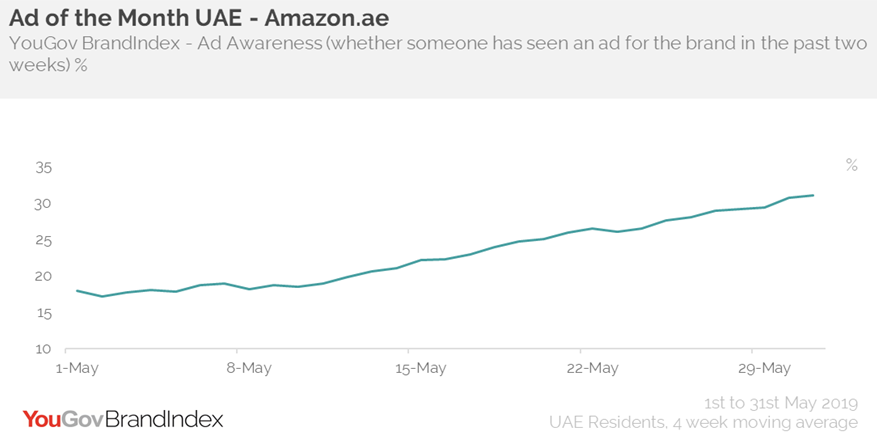The height and width of the screenshot is (442, 877).
Task: Click the 22-May x-axis label
Action: 592,368
